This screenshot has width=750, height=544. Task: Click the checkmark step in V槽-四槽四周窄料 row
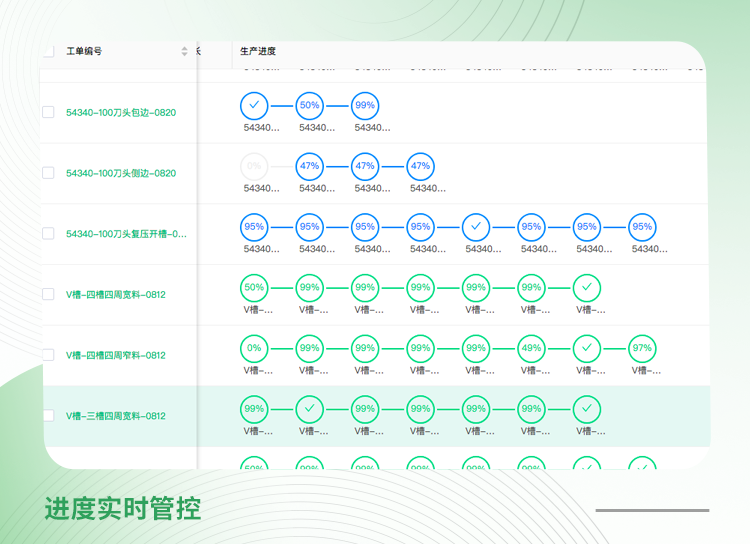(587, 349)
